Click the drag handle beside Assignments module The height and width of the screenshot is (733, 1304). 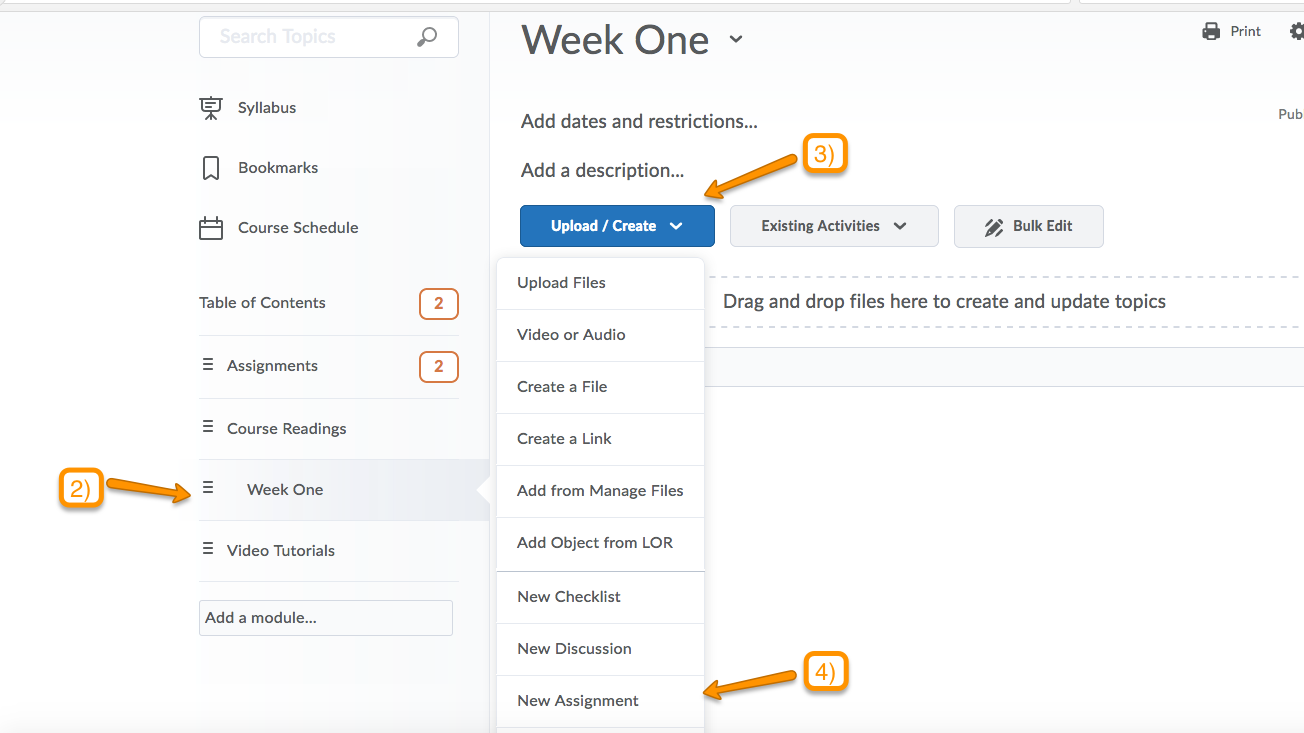pyautogui.click(x=208, y=365)
